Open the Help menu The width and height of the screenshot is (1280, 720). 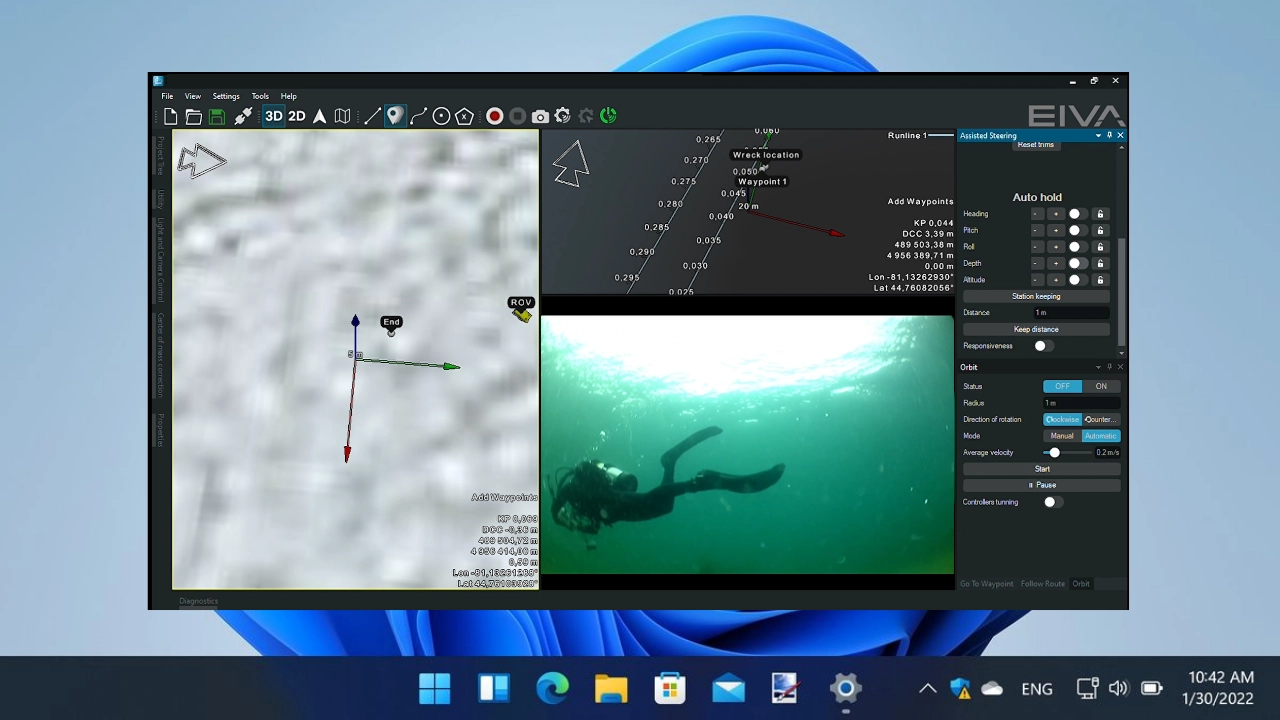coord(289,96)
